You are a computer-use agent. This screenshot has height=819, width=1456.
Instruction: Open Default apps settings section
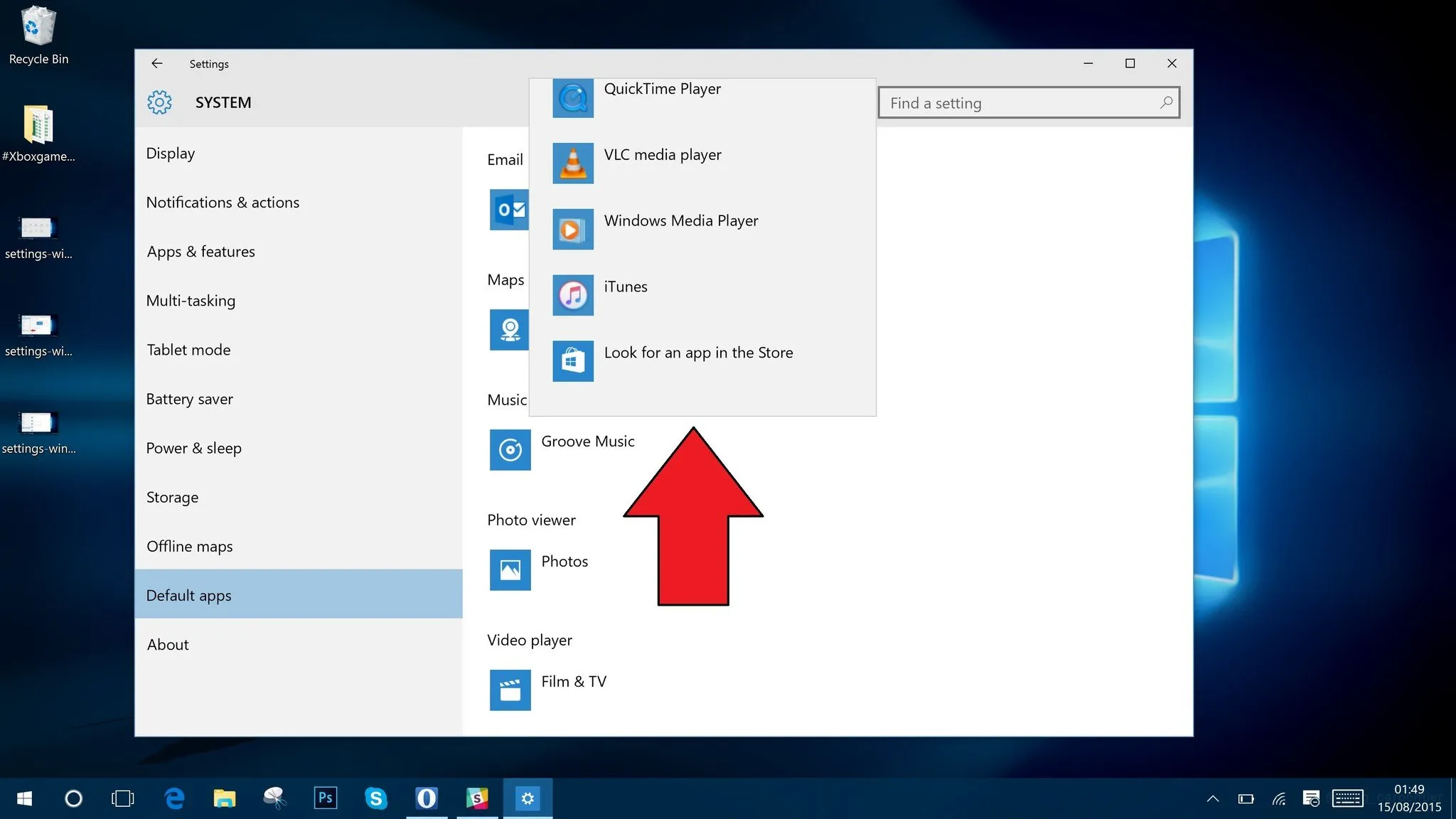pos(188,594)
